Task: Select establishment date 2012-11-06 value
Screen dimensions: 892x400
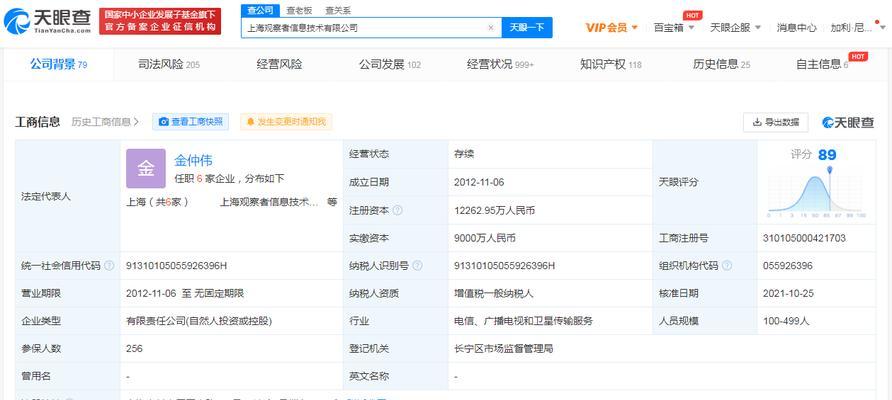Action: (x=479, y=183)
